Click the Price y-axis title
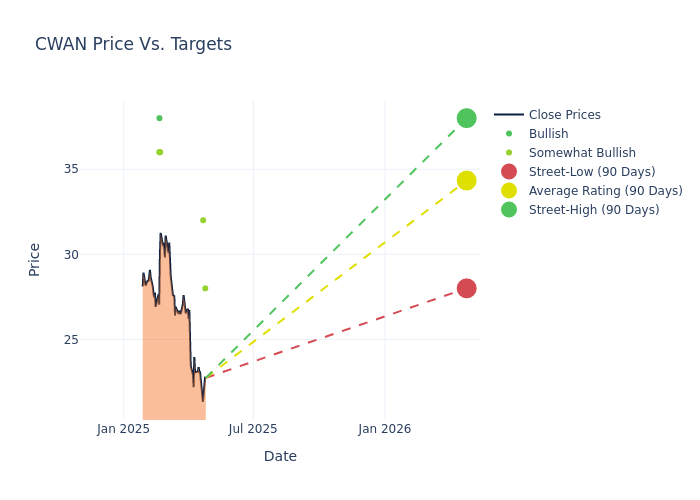The width and height of the screenshot is (700, 500). [35, 259]
